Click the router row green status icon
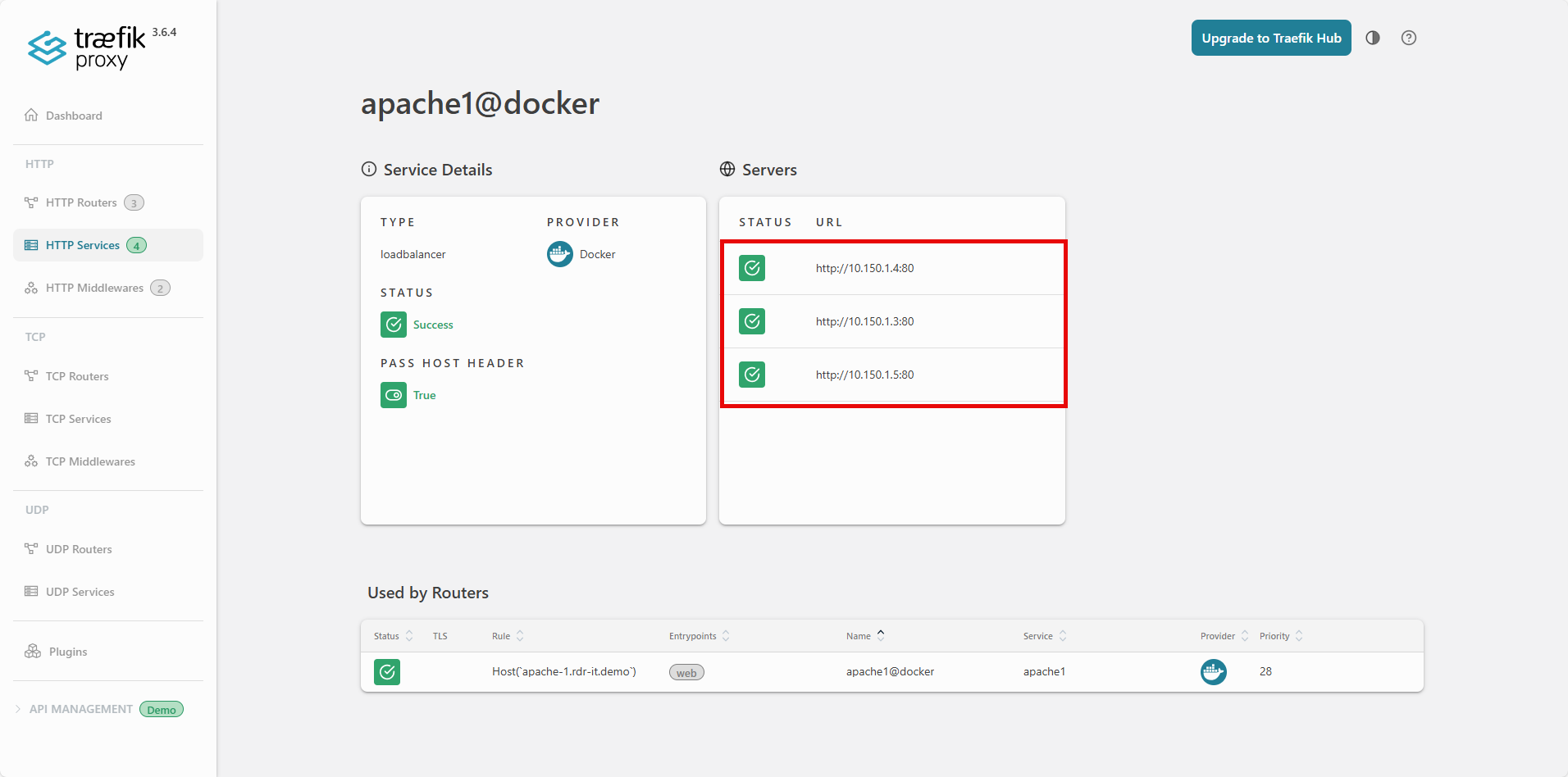Image resolution: width=1568 pixels, height=777 pixels. [387, 672]
